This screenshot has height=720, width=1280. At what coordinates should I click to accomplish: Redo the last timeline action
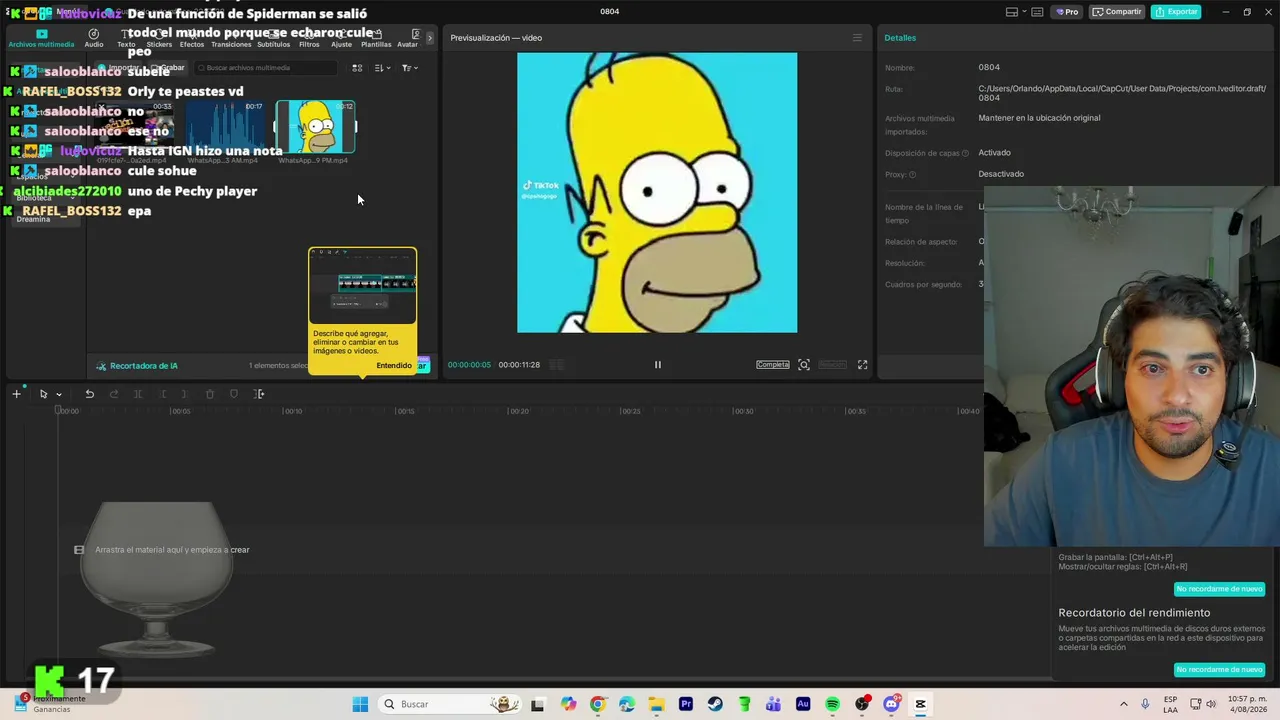tap(114, 394)
